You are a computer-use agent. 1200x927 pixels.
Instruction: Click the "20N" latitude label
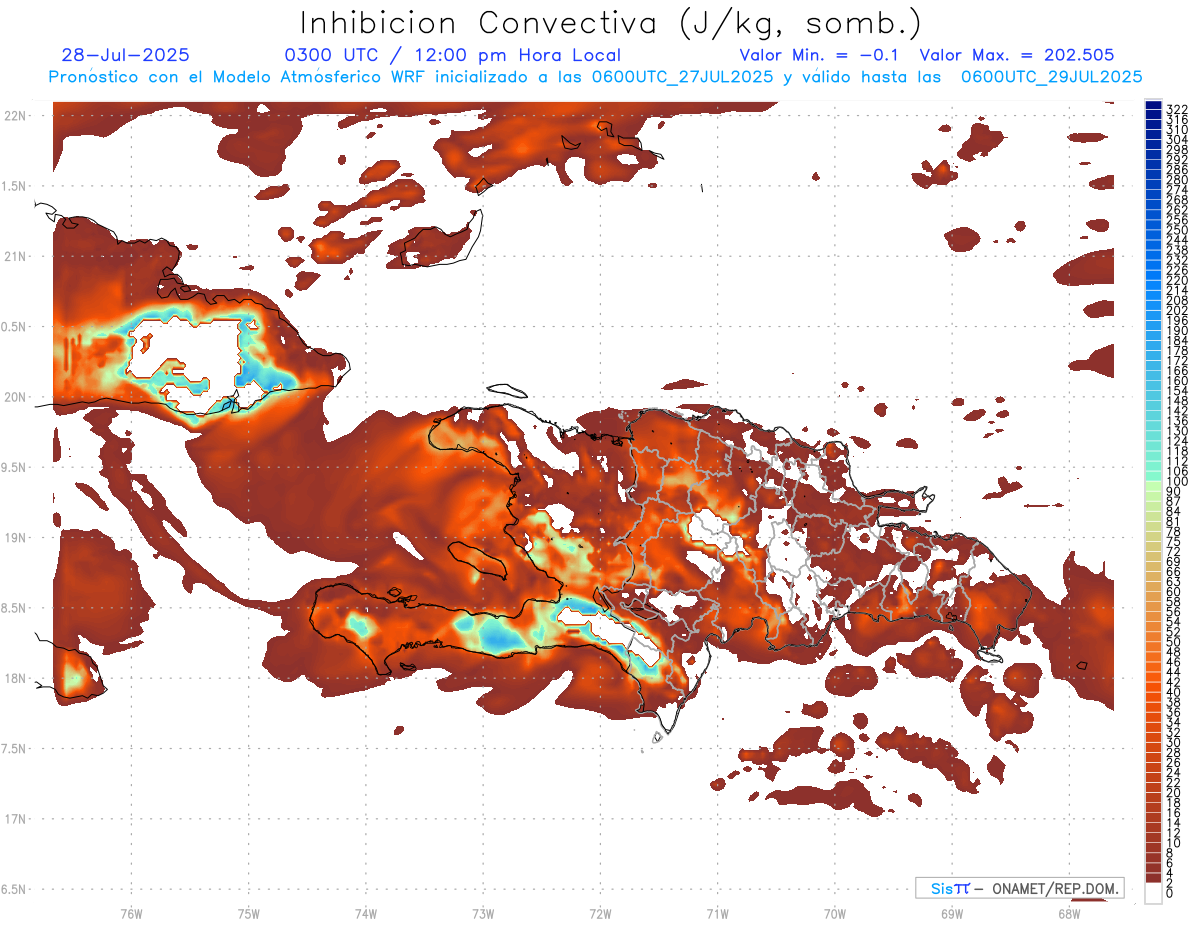(16, 397)
